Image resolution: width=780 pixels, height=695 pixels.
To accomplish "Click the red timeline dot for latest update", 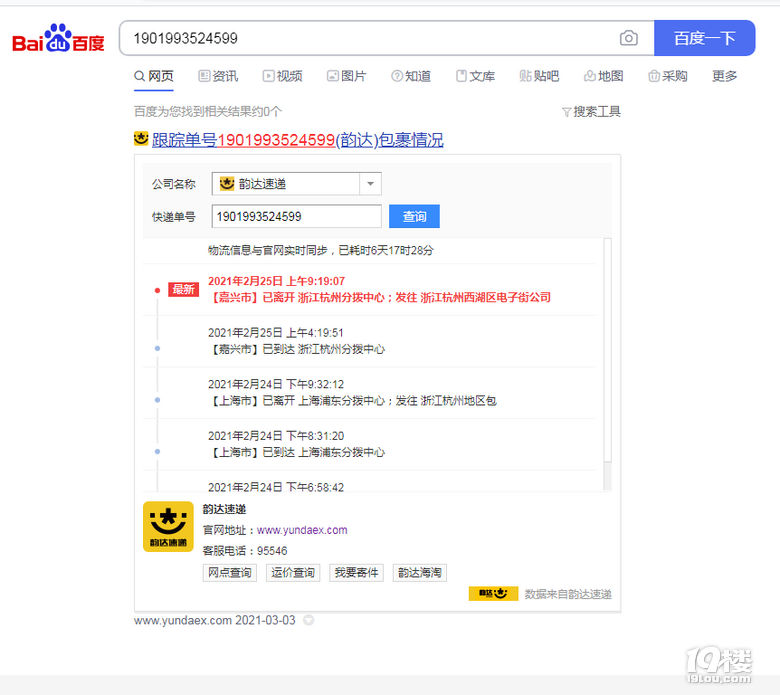I will (157, 290).
